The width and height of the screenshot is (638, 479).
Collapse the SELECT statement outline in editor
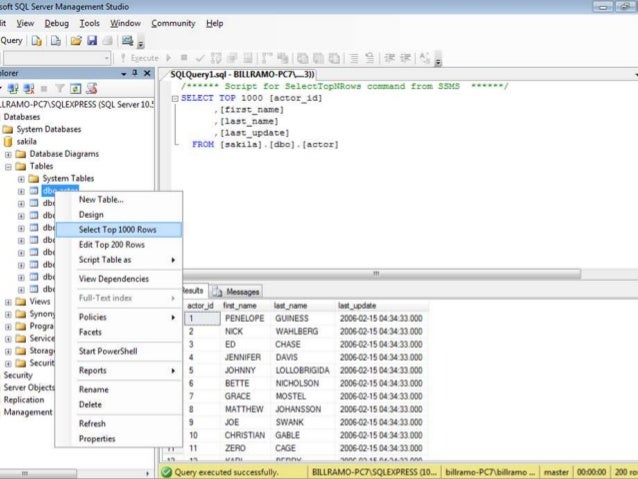click(x=175, y=100)
